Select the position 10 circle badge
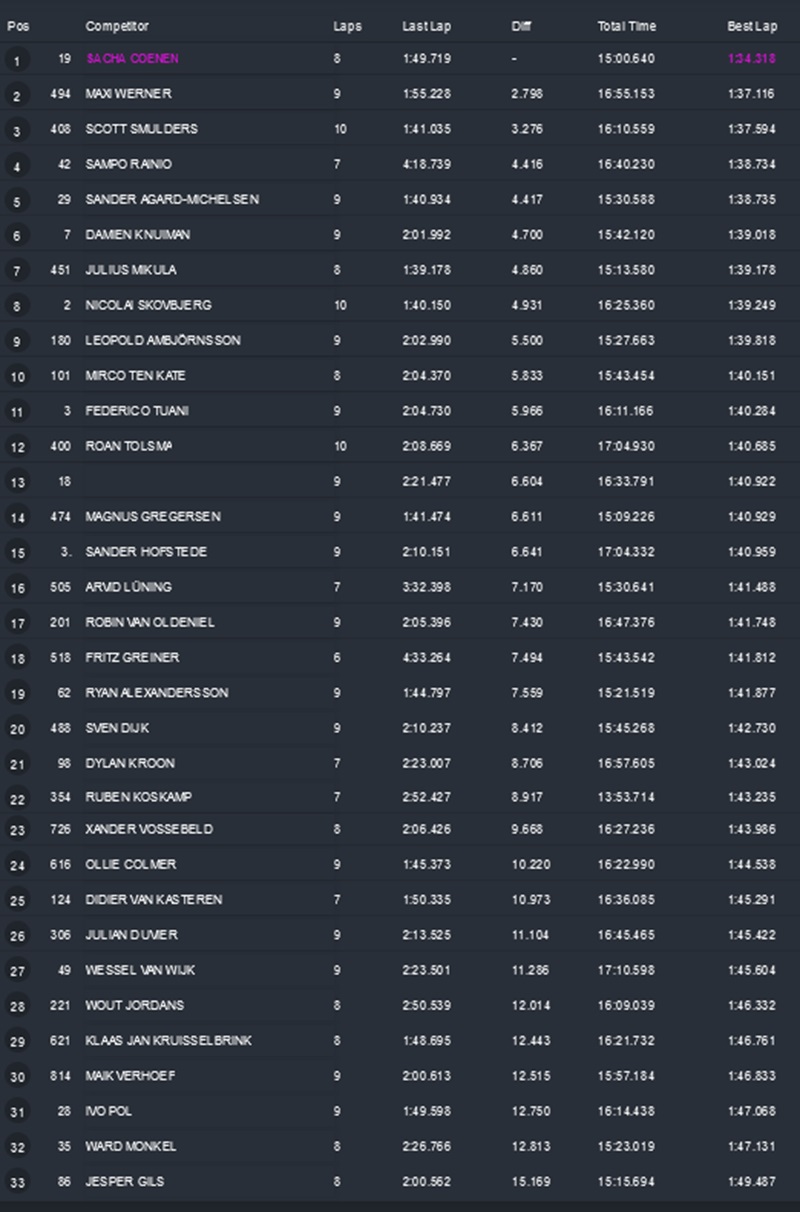The width and height of the screenshot is (800, 1212). point(17,377)
